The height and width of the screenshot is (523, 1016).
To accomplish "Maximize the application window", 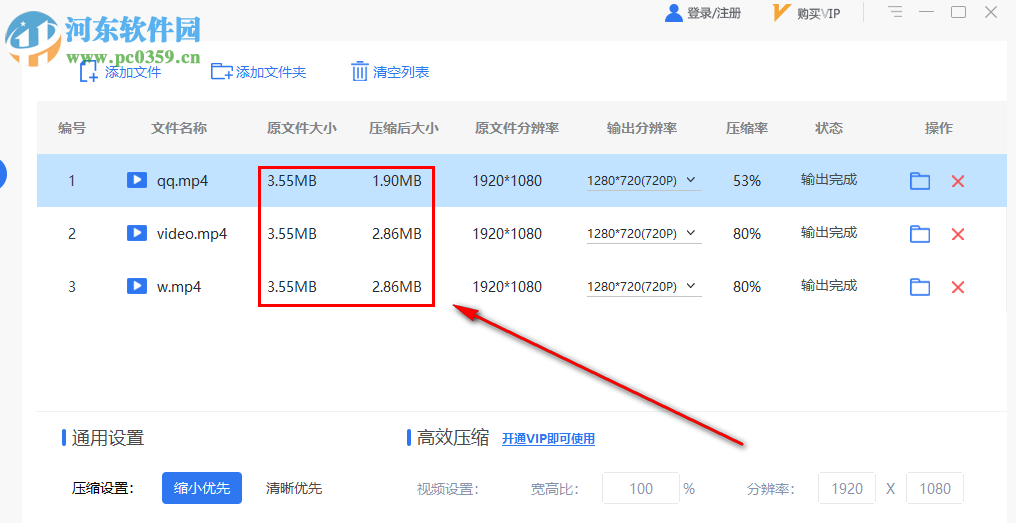I will pos(958,12).
